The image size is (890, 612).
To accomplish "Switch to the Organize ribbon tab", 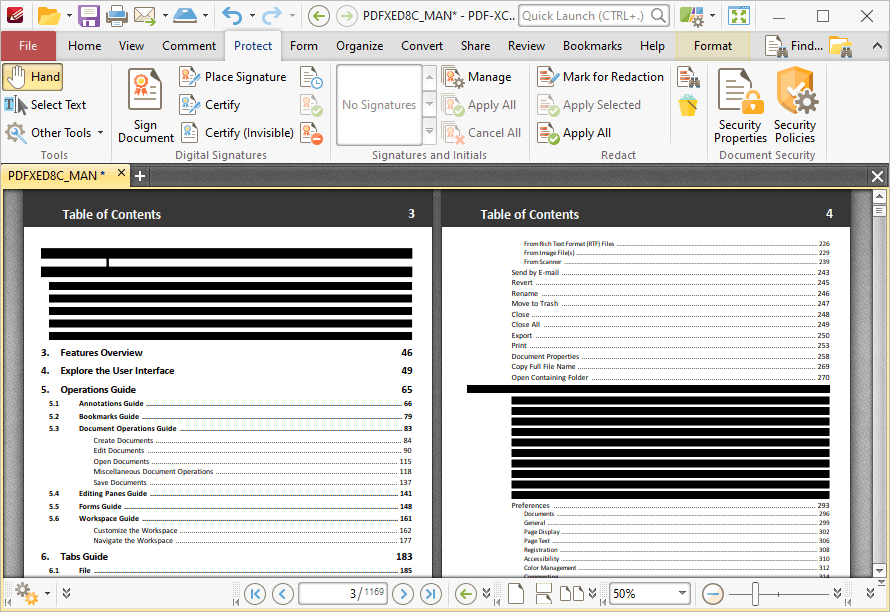I will (x=359, y=46).
